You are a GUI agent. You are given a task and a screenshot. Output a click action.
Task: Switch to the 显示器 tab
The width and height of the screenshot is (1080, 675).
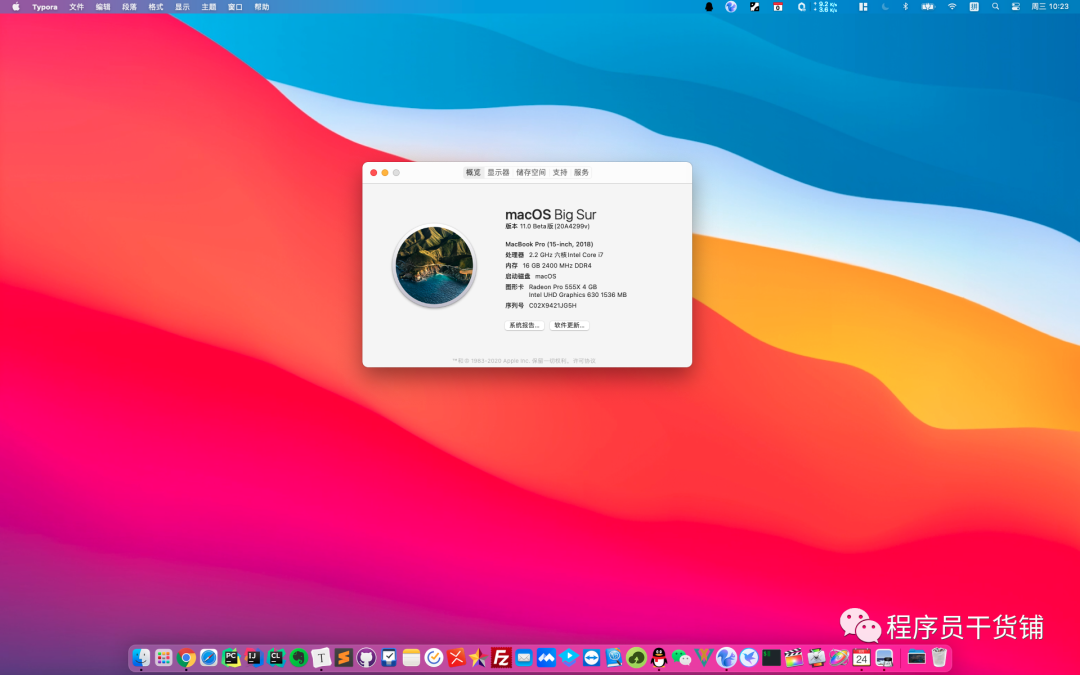(x=499, y=173)
